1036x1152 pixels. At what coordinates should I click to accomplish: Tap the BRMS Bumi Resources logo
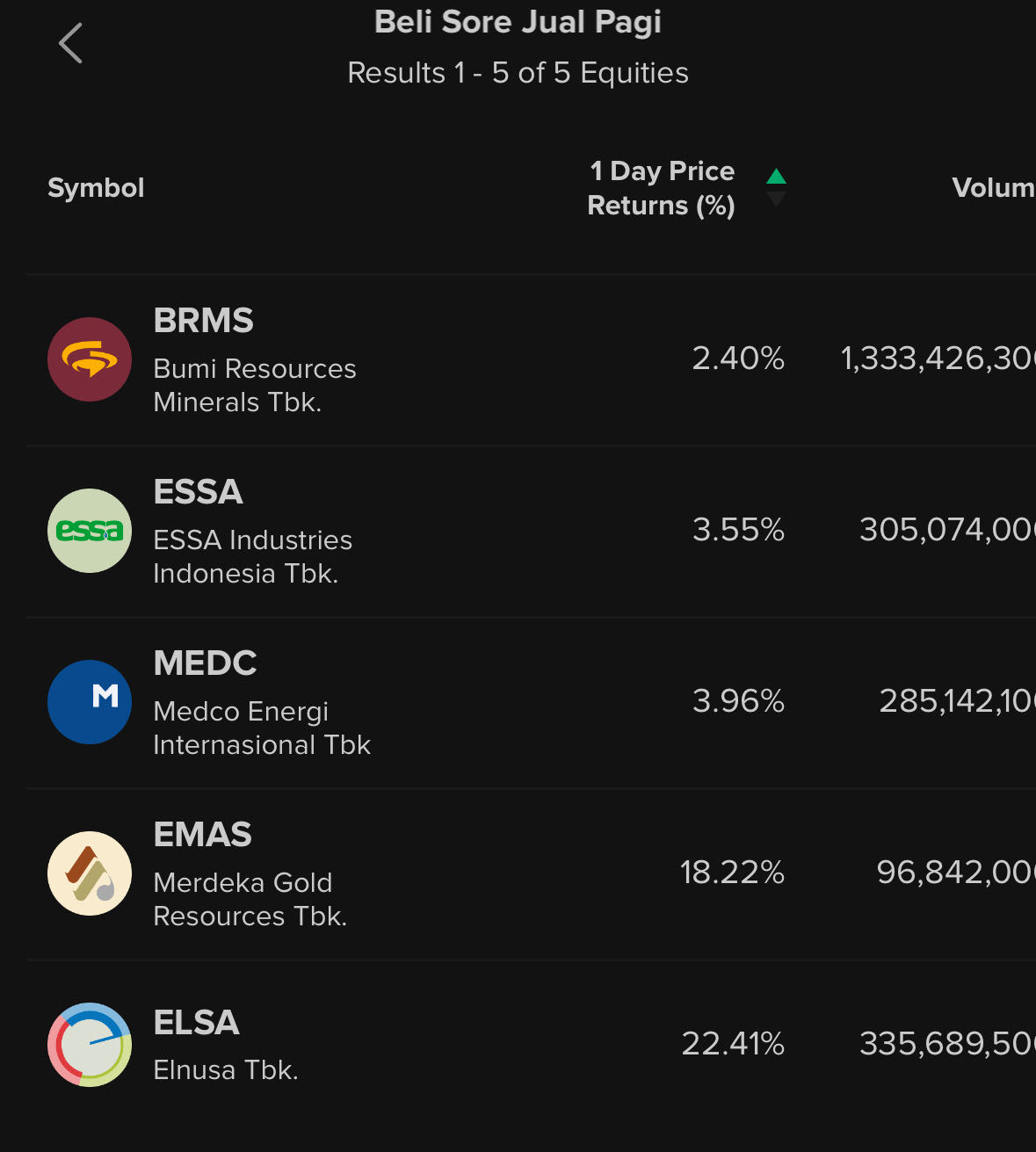90,359
